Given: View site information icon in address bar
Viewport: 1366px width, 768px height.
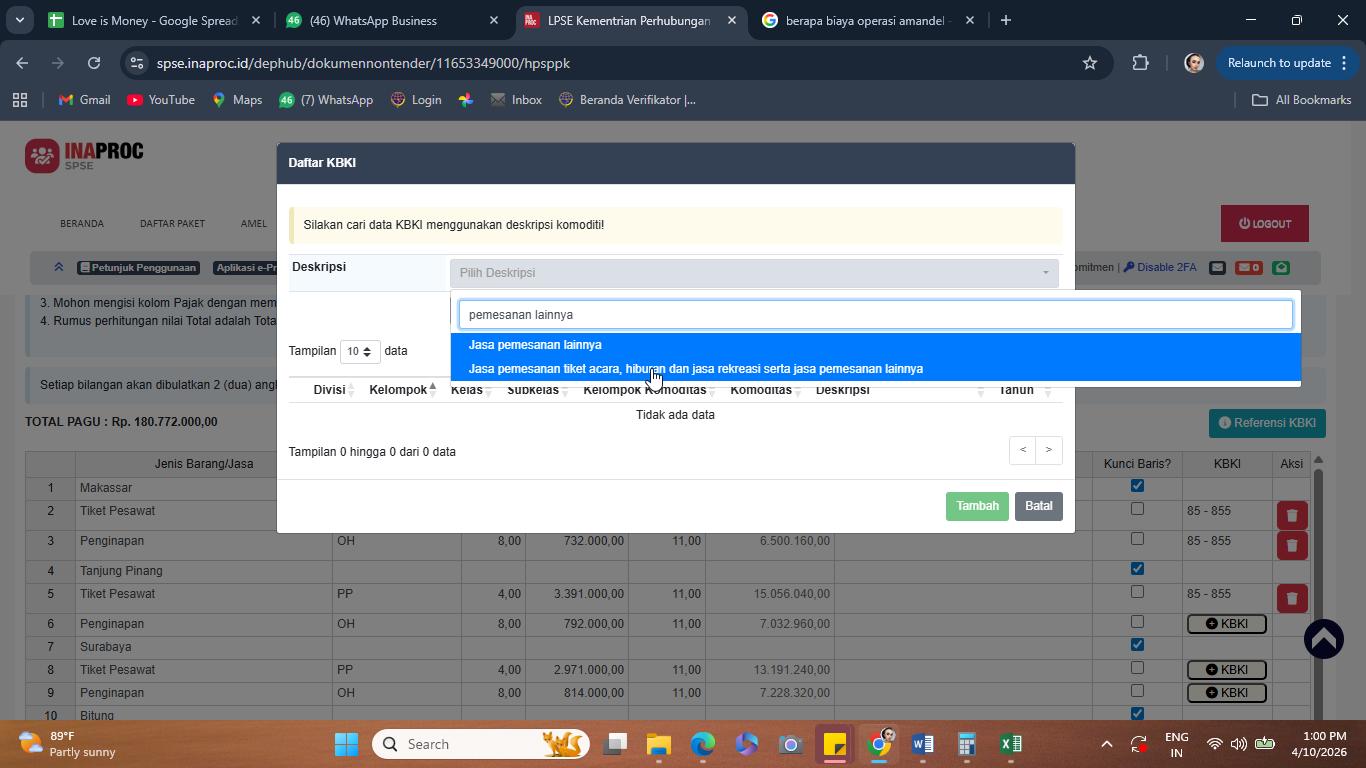Looking at the screenshot, I should pyautogui.click(x=138, y=63).
